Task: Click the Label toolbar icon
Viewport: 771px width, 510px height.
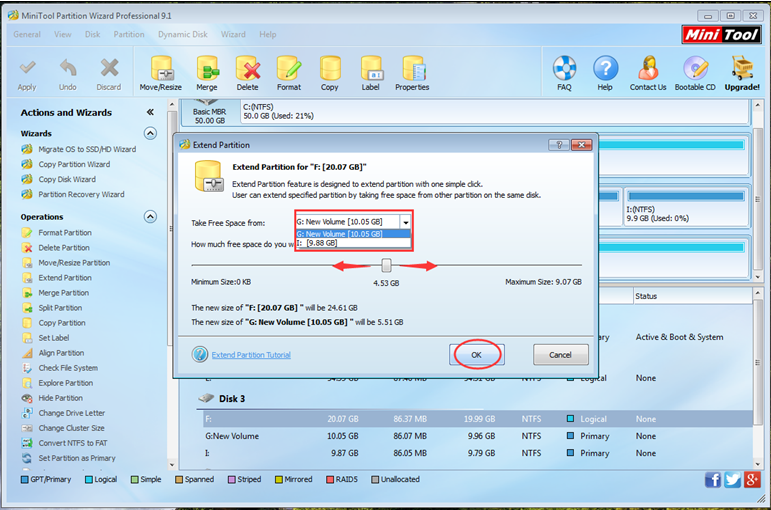Action: [x=371, y=68]
